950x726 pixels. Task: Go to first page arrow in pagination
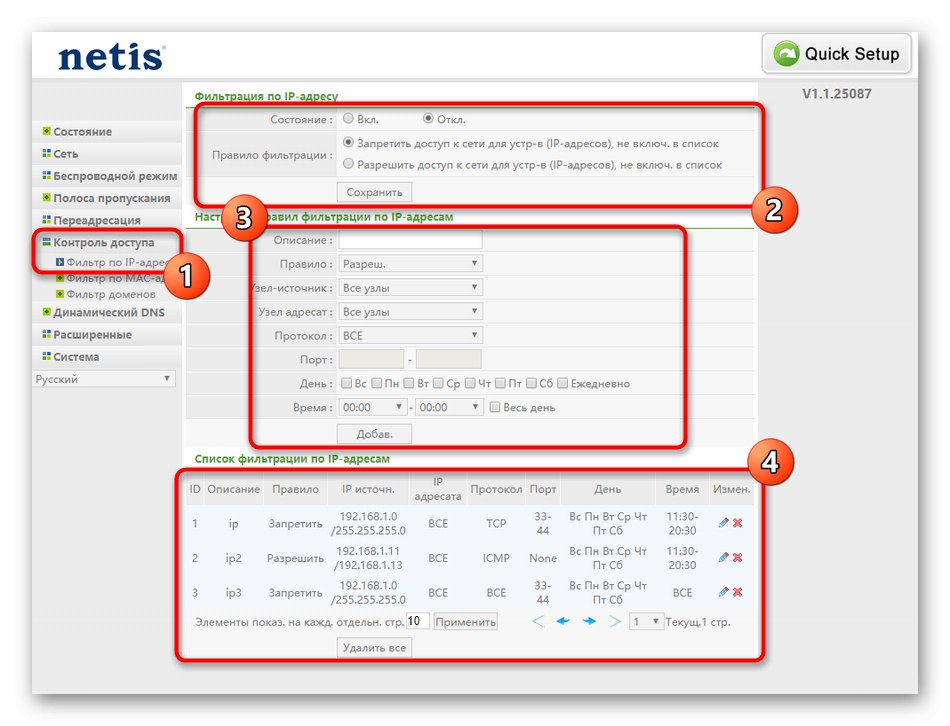click(539, 621)
